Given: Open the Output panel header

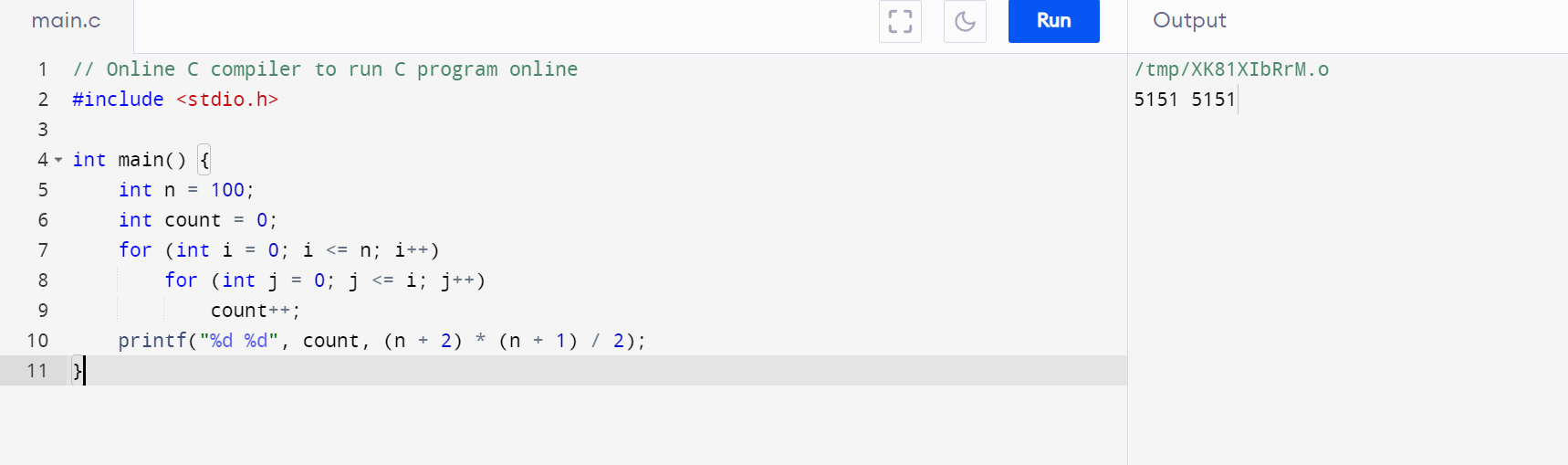Looking at the screenshot, I should 1189,21.
